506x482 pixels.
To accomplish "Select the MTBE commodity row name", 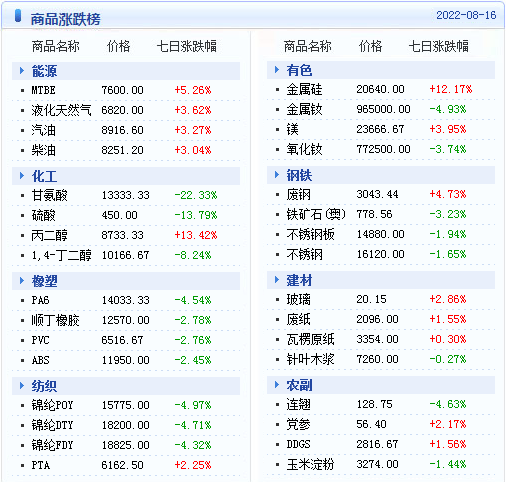I will pyautogui.click(x=43, y=90).
